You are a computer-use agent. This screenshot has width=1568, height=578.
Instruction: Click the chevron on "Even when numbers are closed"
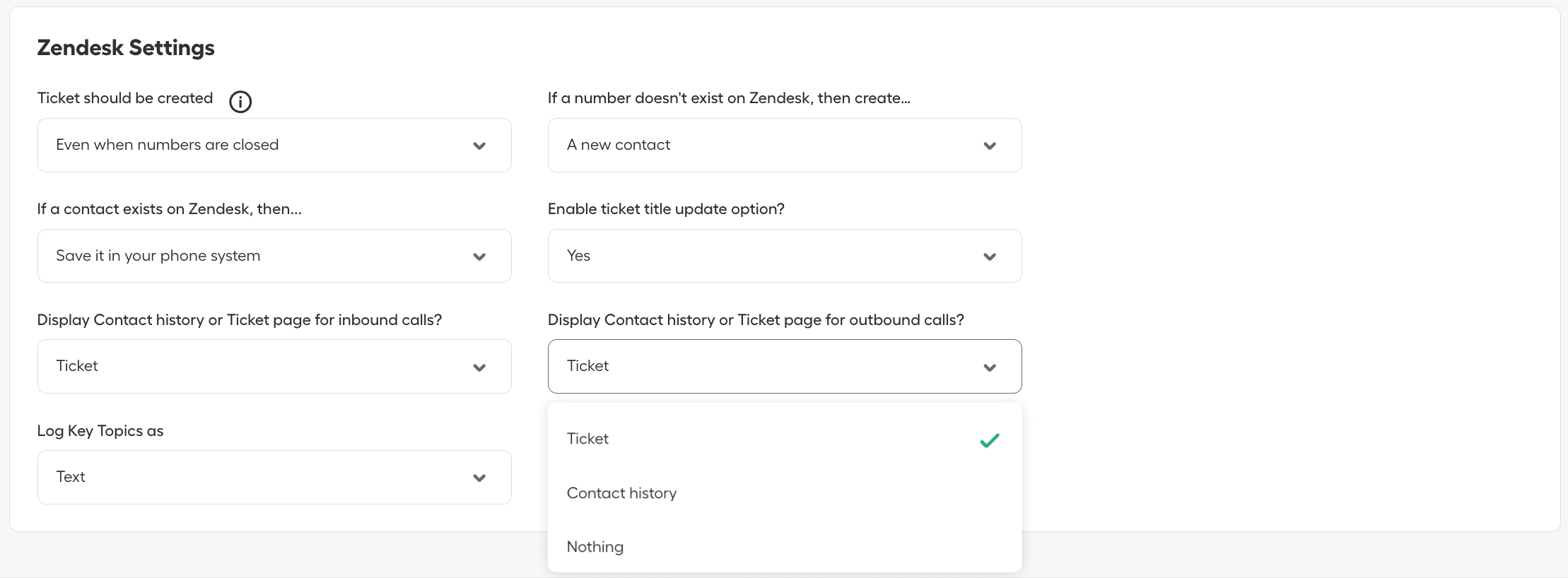tap(479, 145)
